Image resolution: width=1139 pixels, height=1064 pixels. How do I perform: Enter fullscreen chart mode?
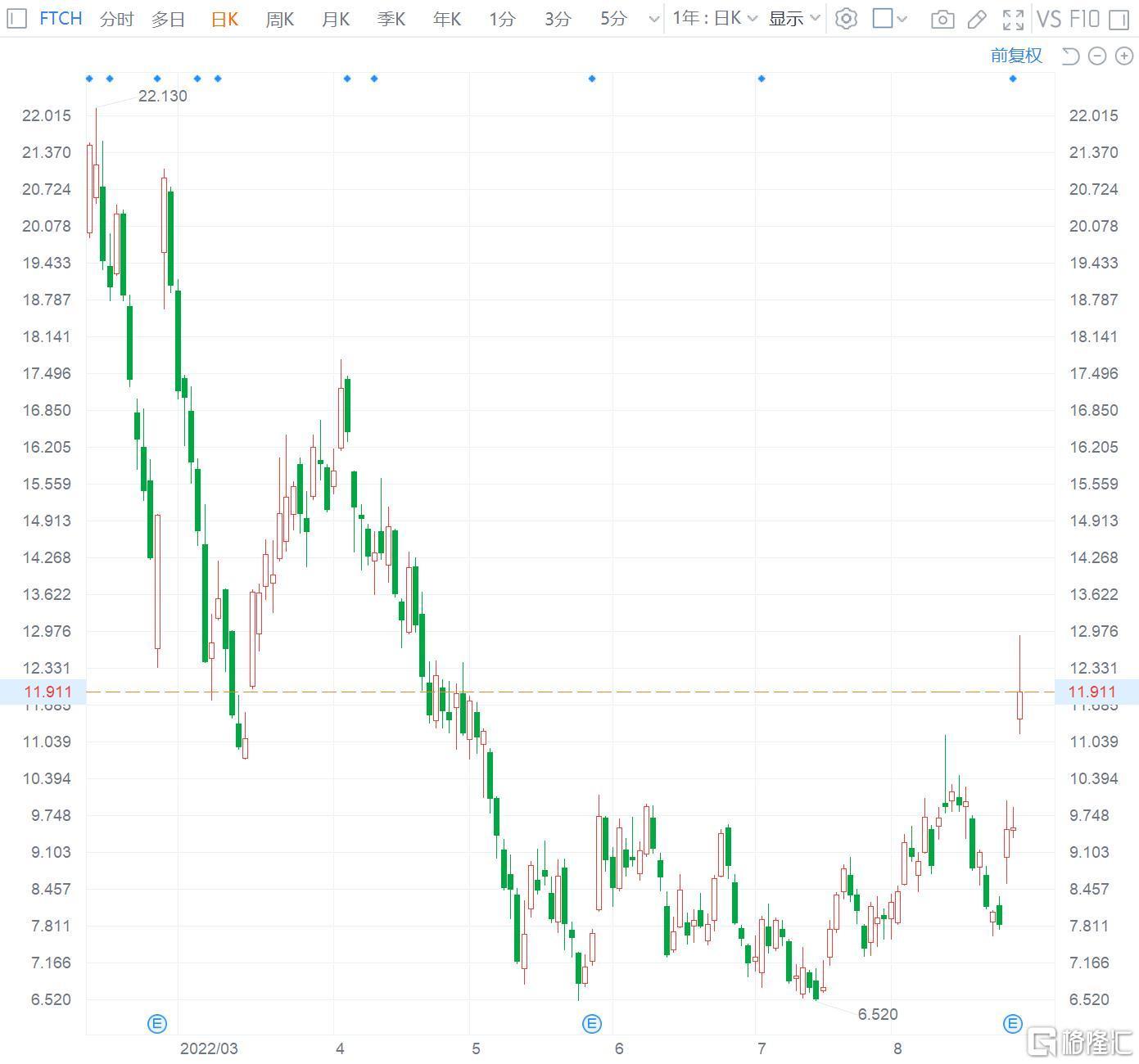[1013, 19]
